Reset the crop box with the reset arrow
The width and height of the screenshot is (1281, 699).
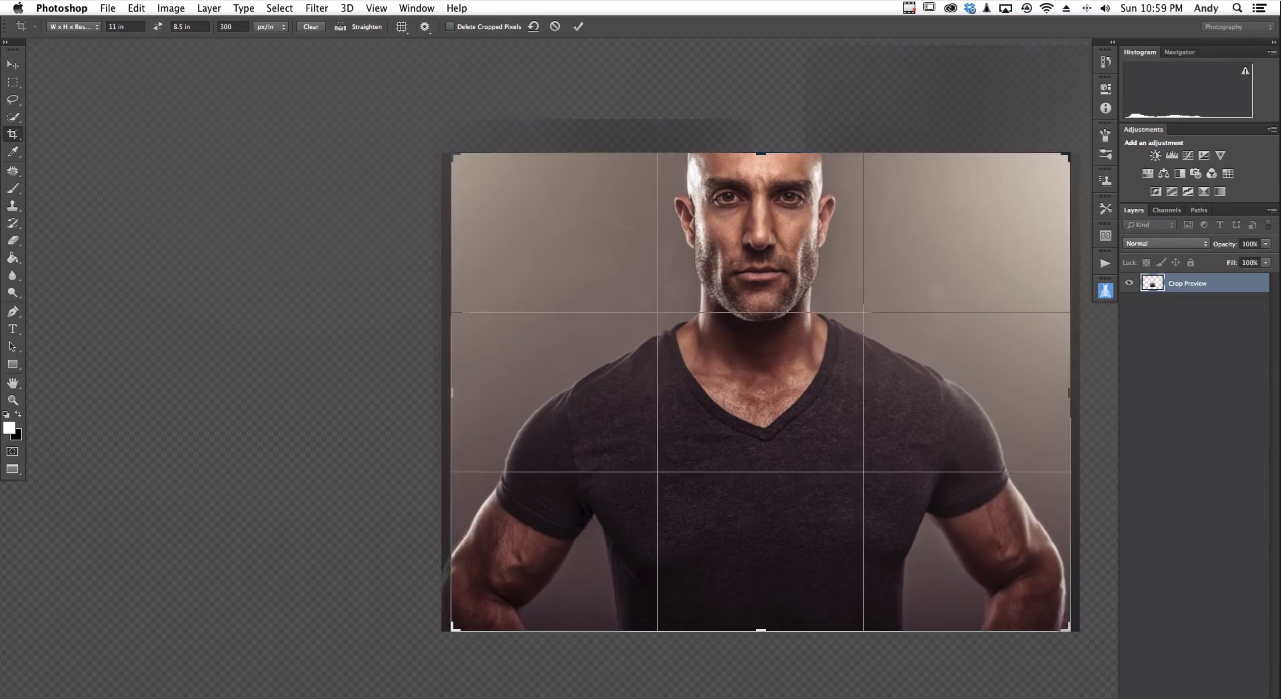(533, 27)
